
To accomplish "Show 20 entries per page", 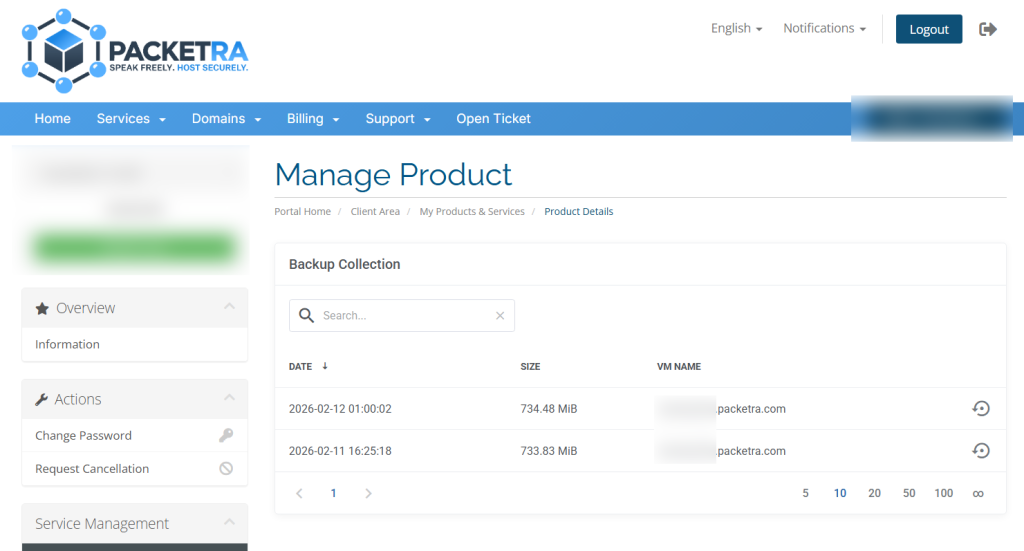I will 874,494.
